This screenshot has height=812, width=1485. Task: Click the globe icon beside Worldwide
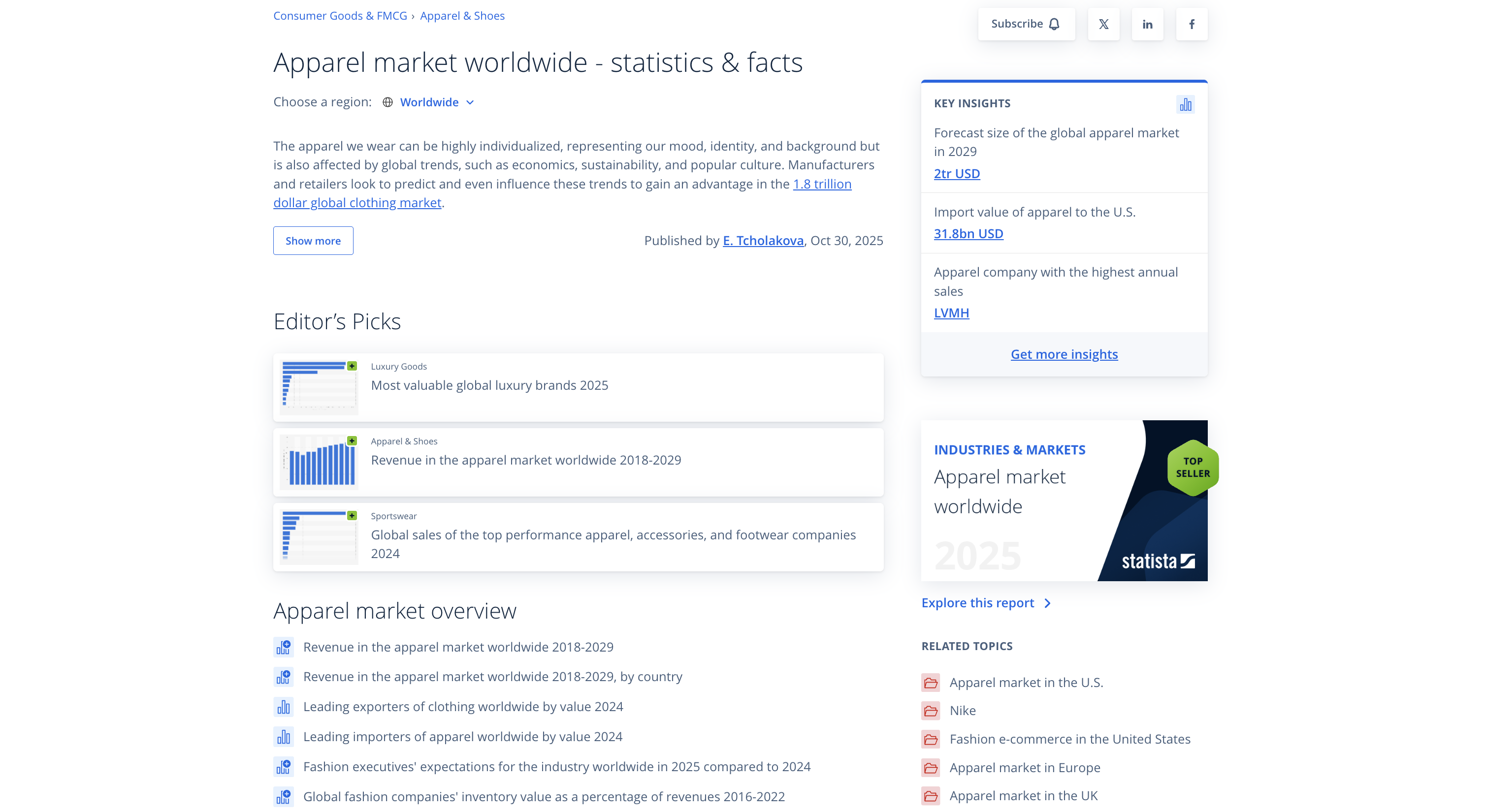(387, 102)
